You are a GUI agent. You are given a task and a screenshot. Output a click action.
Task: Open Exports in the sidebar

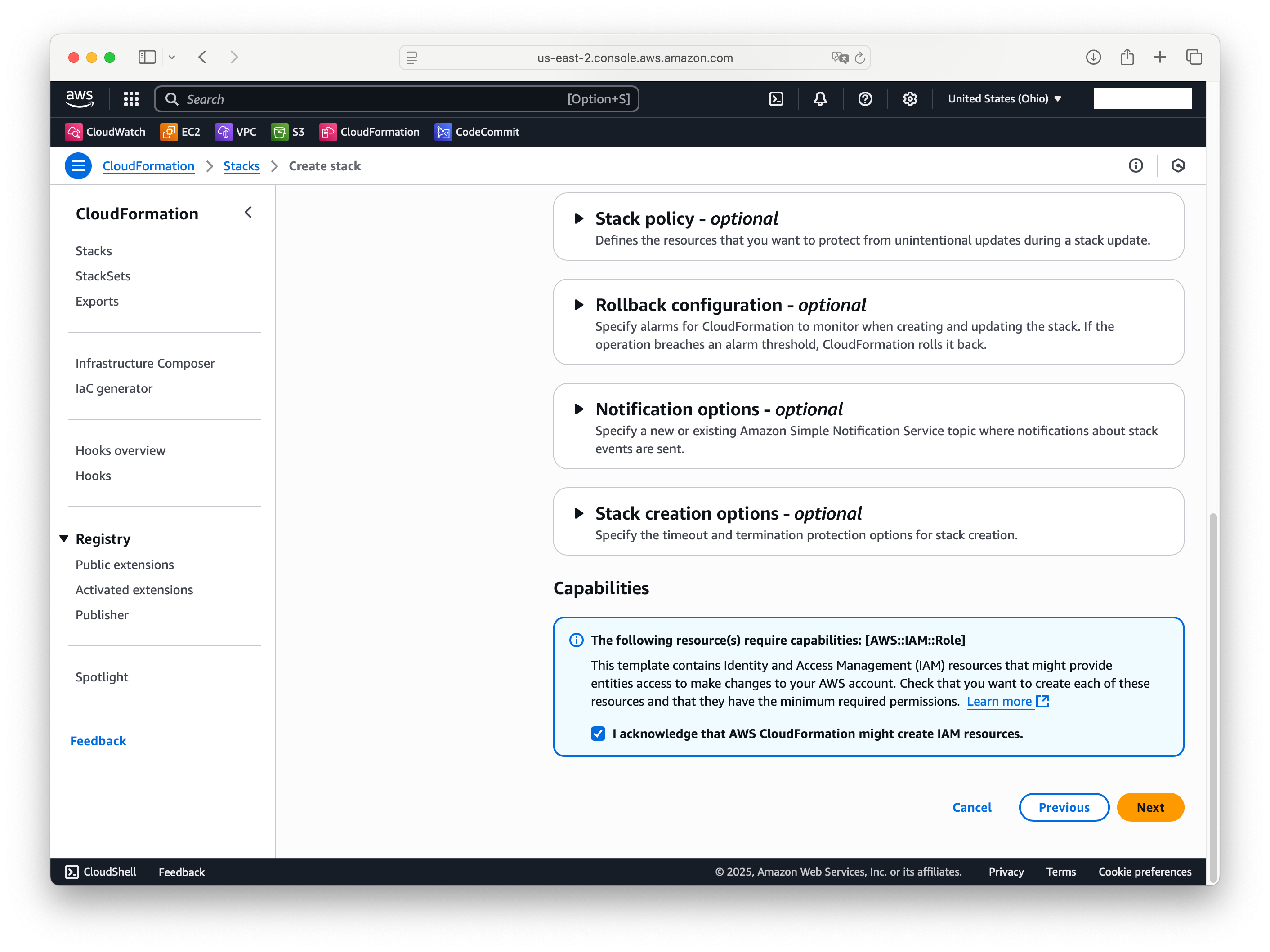click(97, 301)
